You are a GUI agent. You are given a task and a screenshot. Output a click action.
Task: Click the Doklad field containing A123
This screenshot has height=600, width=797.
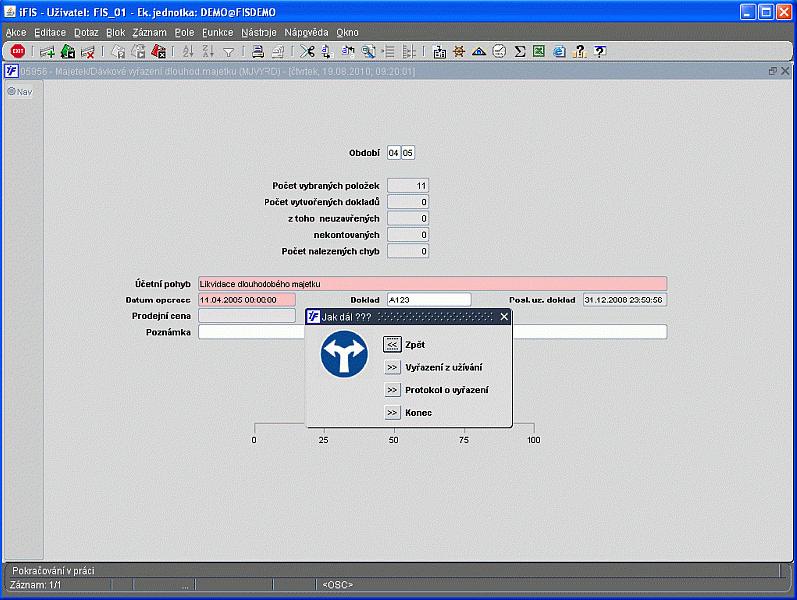pyautogui.click(x=429, y=300)
